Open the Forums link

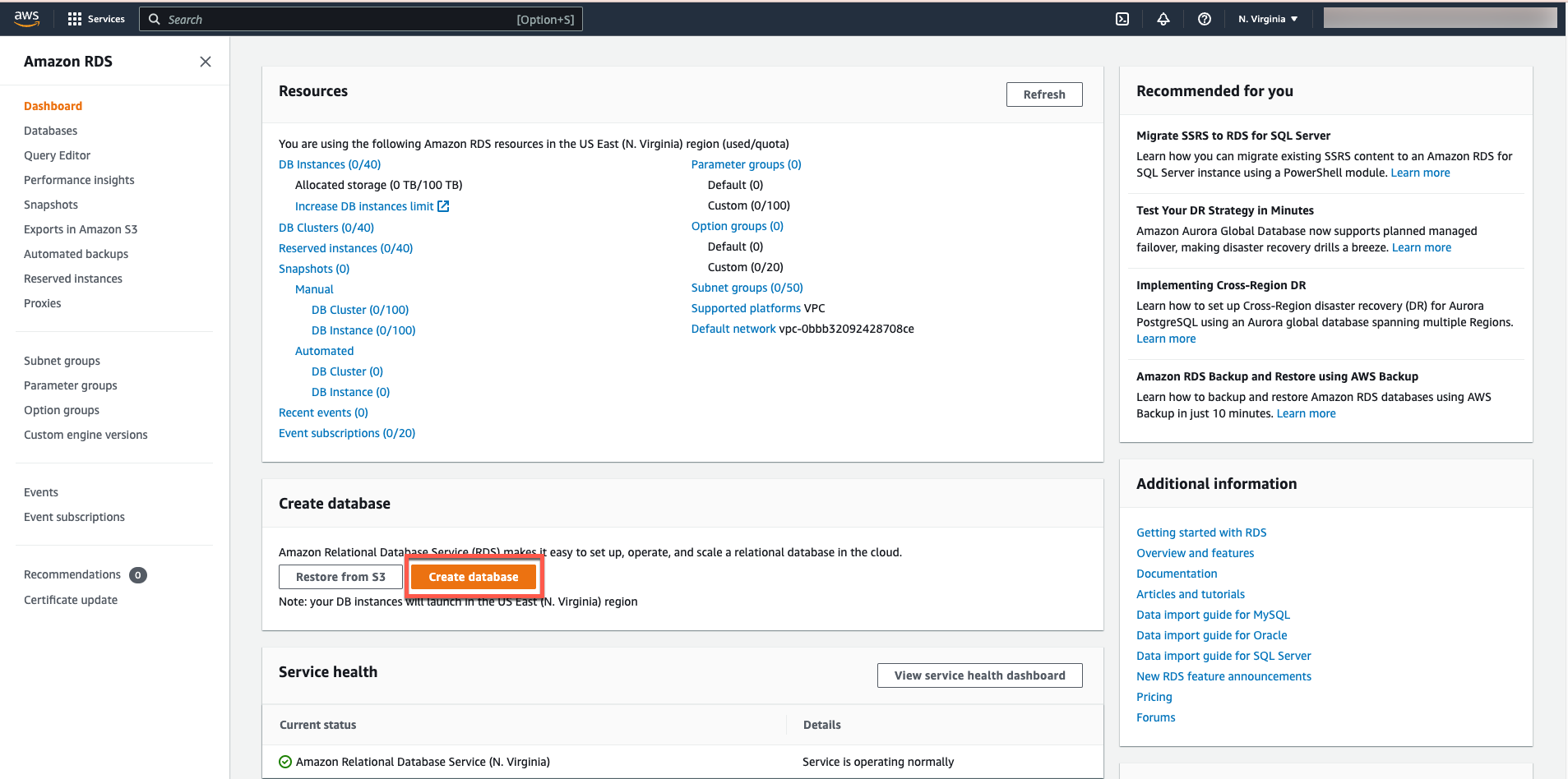[x=1156, y=717]
